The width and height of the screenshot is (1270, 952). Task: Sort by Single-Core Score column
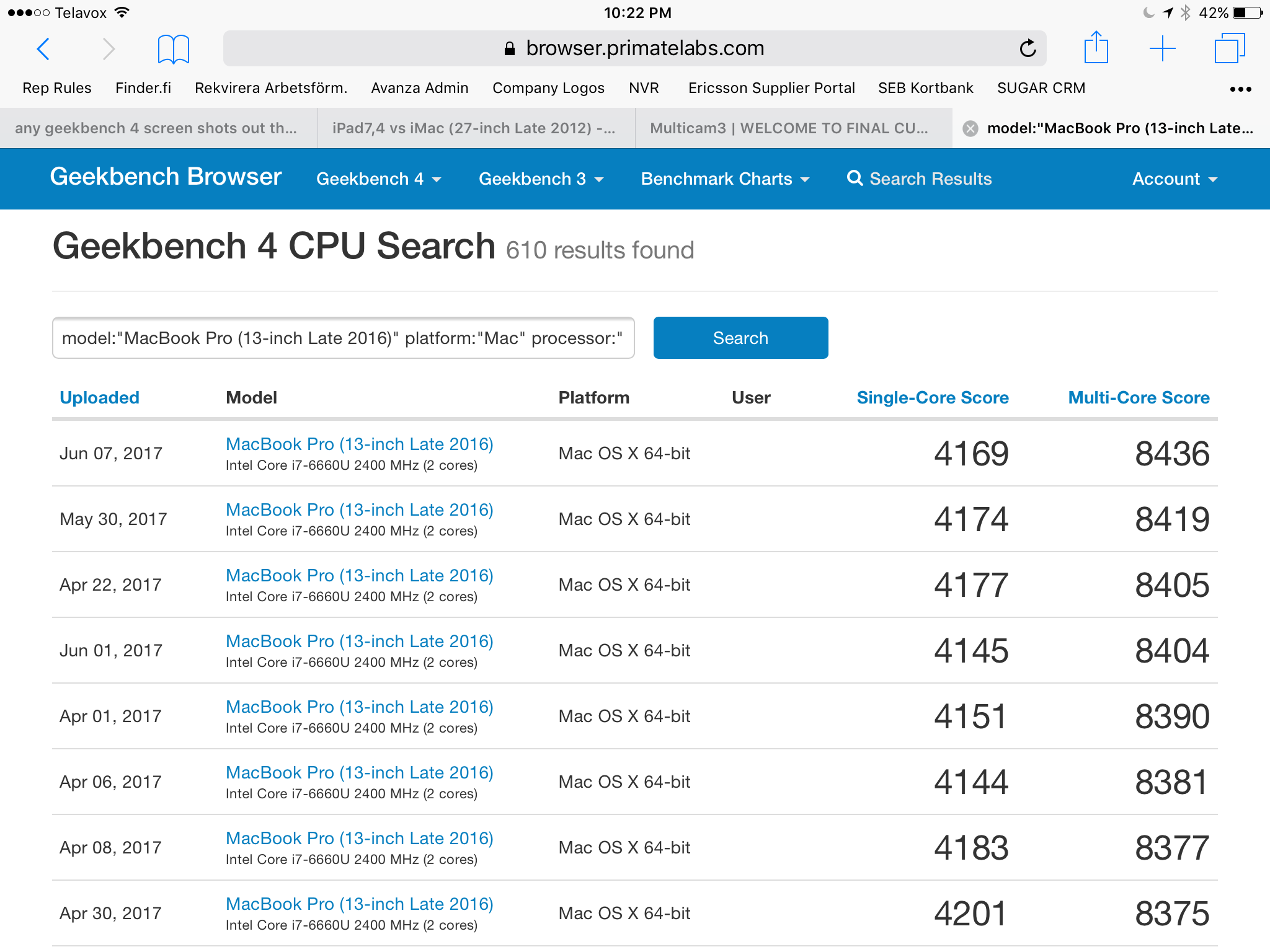pos(933,398)
